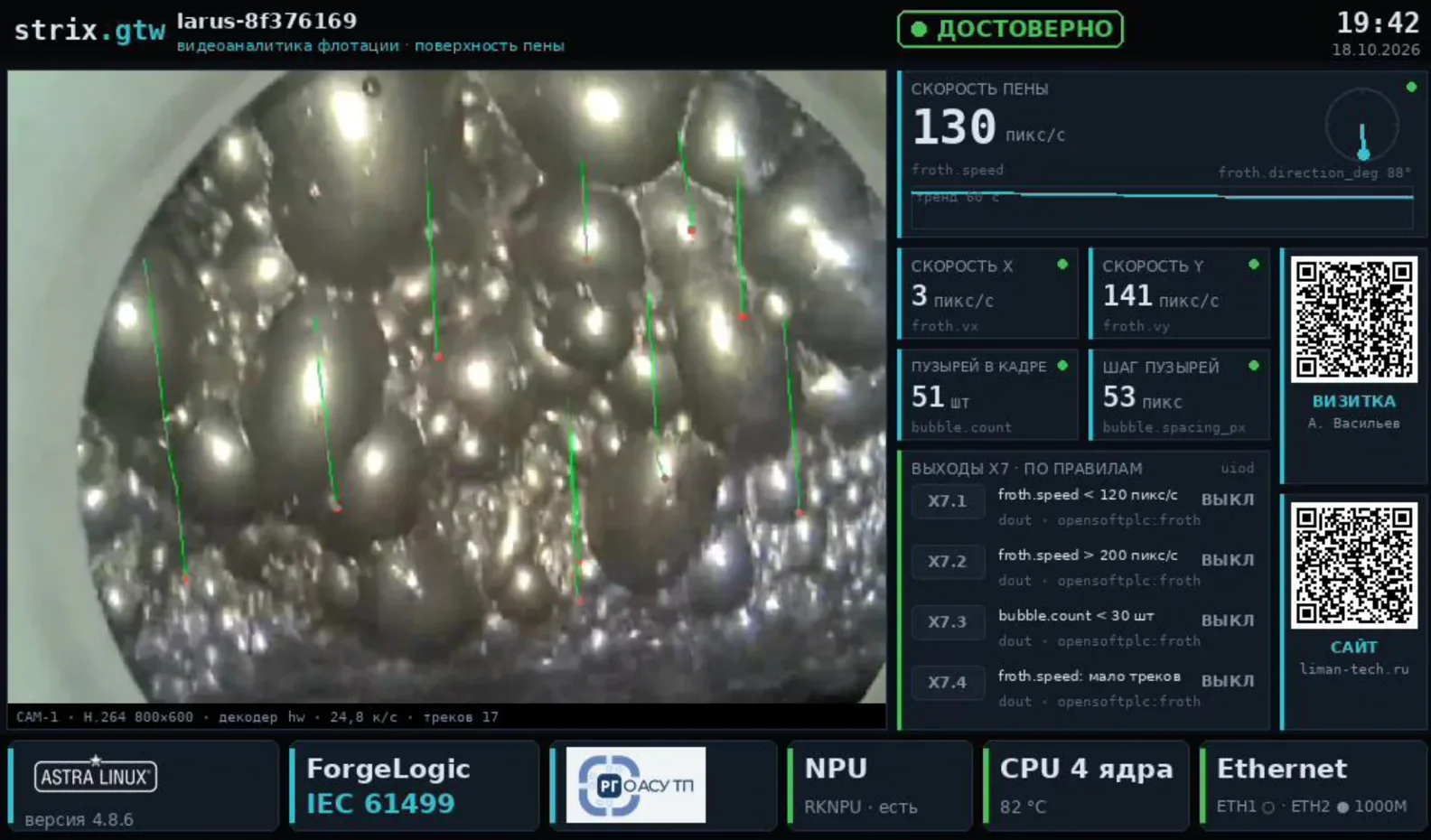The height and width of the screenshot is (840, 1431).
Task: Click the ETH2 link indicator dot
Action: 1342,807
